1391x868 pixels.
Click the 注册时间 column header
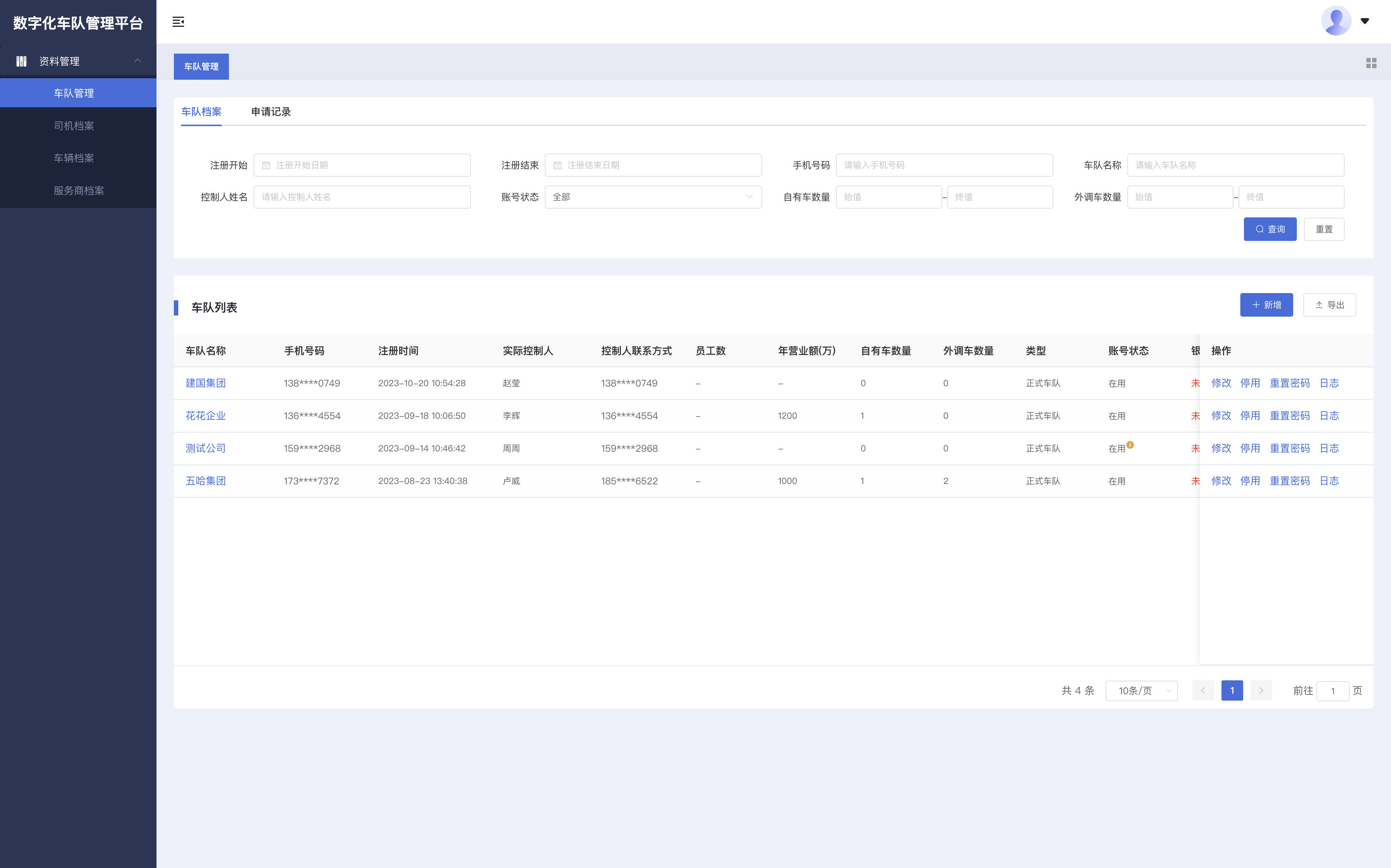pos(398,351)
